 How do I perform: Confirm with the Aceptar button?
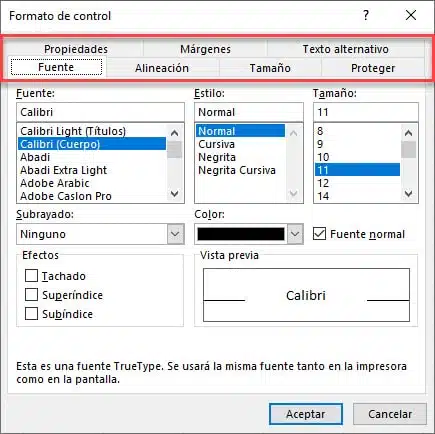(x=306, y=414)
